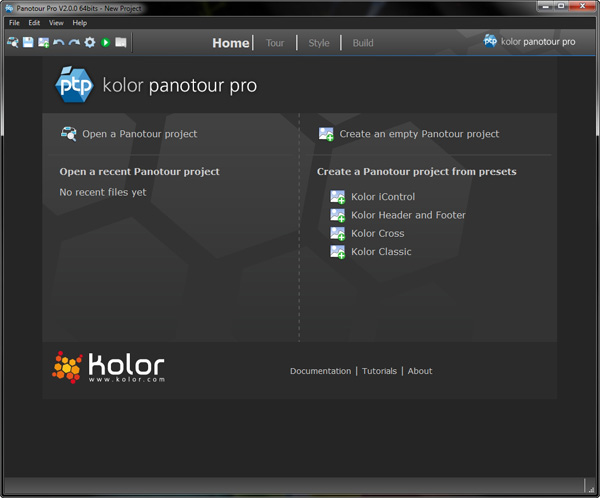
Task: Open the Help menu
Action: point(80,22)
